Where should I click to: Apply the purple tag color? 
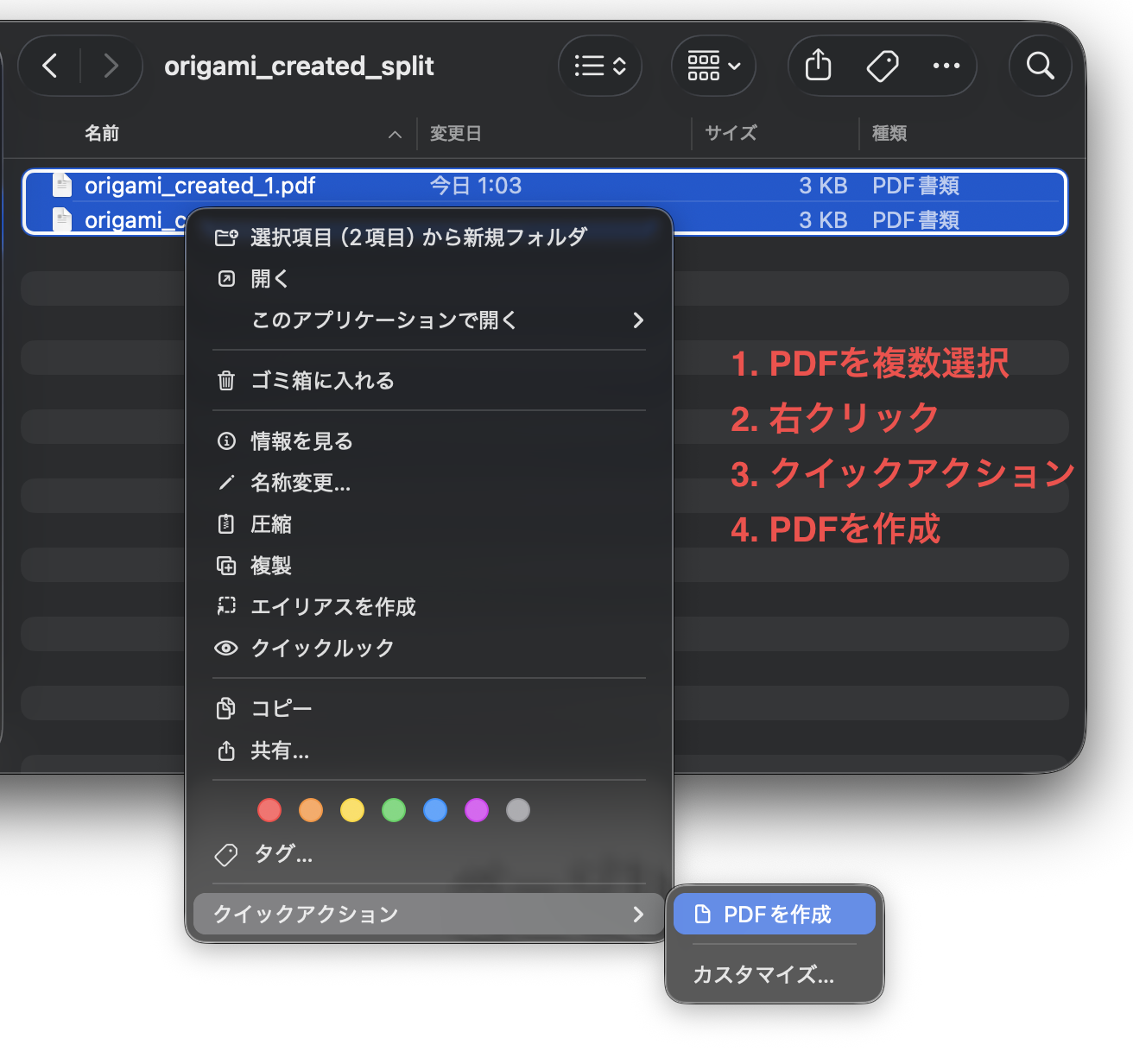pyautogui.click(x=477, y=810)
